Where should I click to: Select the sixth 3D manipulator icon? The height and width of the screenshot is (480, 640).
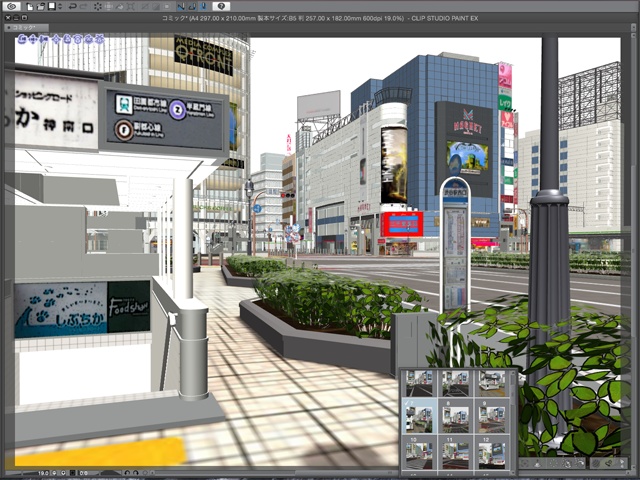tap(78, 39)
